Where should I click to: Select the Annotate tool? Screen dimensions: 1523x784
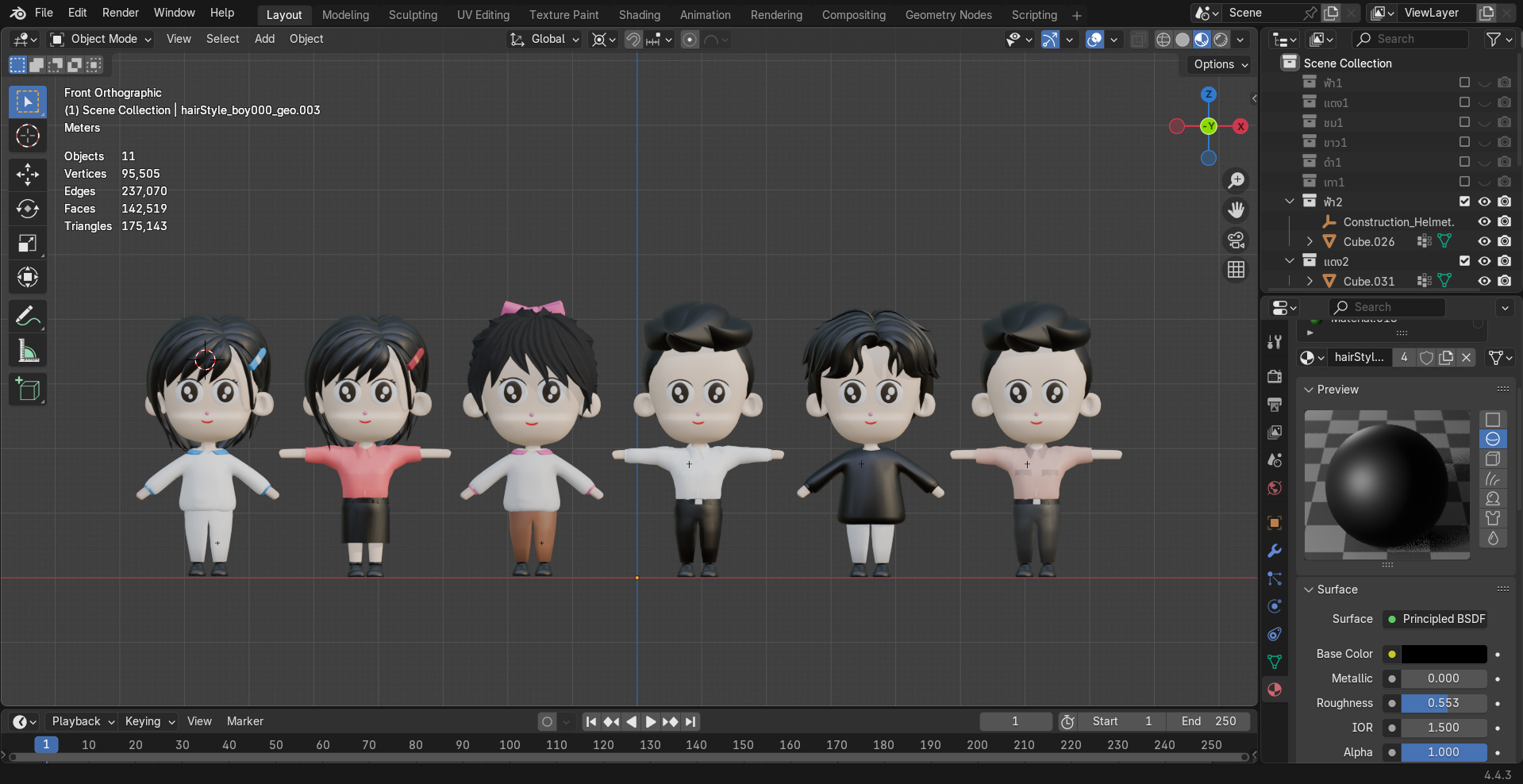pos(28,317)
